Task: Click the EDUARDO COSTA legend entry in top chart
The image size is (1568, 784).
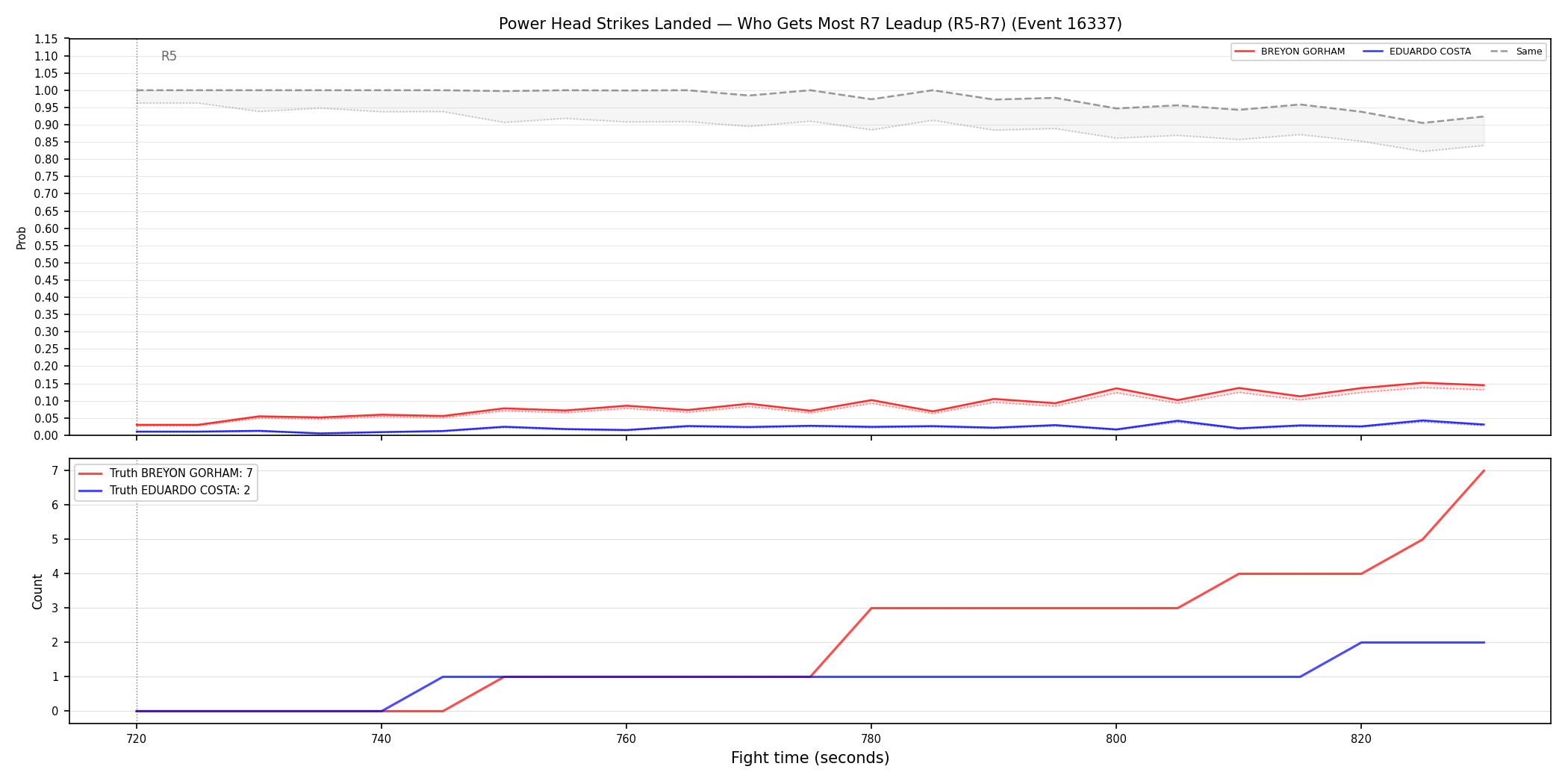Action: point(1416,52)
